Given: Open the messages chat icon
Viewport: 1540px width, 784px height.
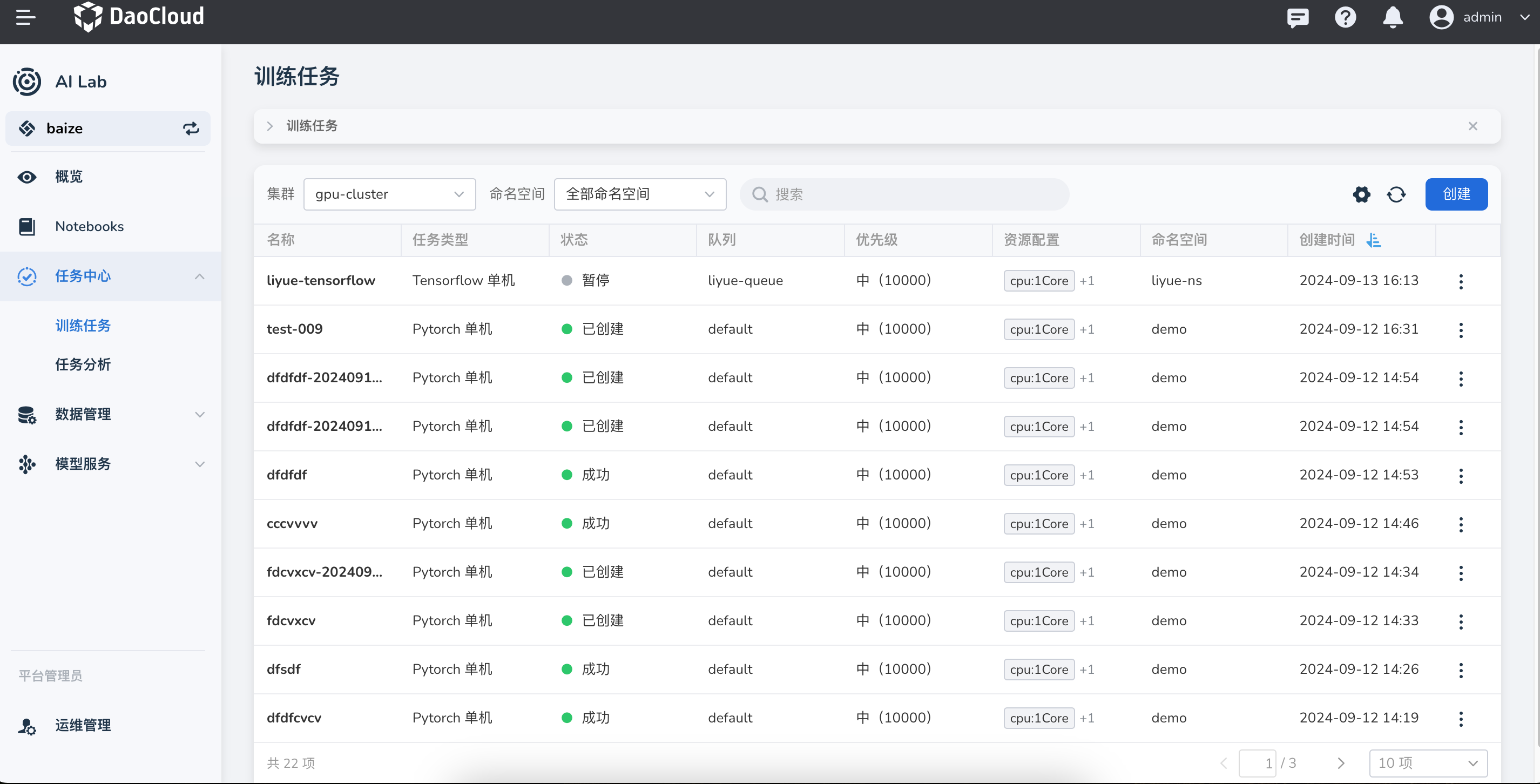Looking at the screenshot, I should click(x=1297, y=17).
